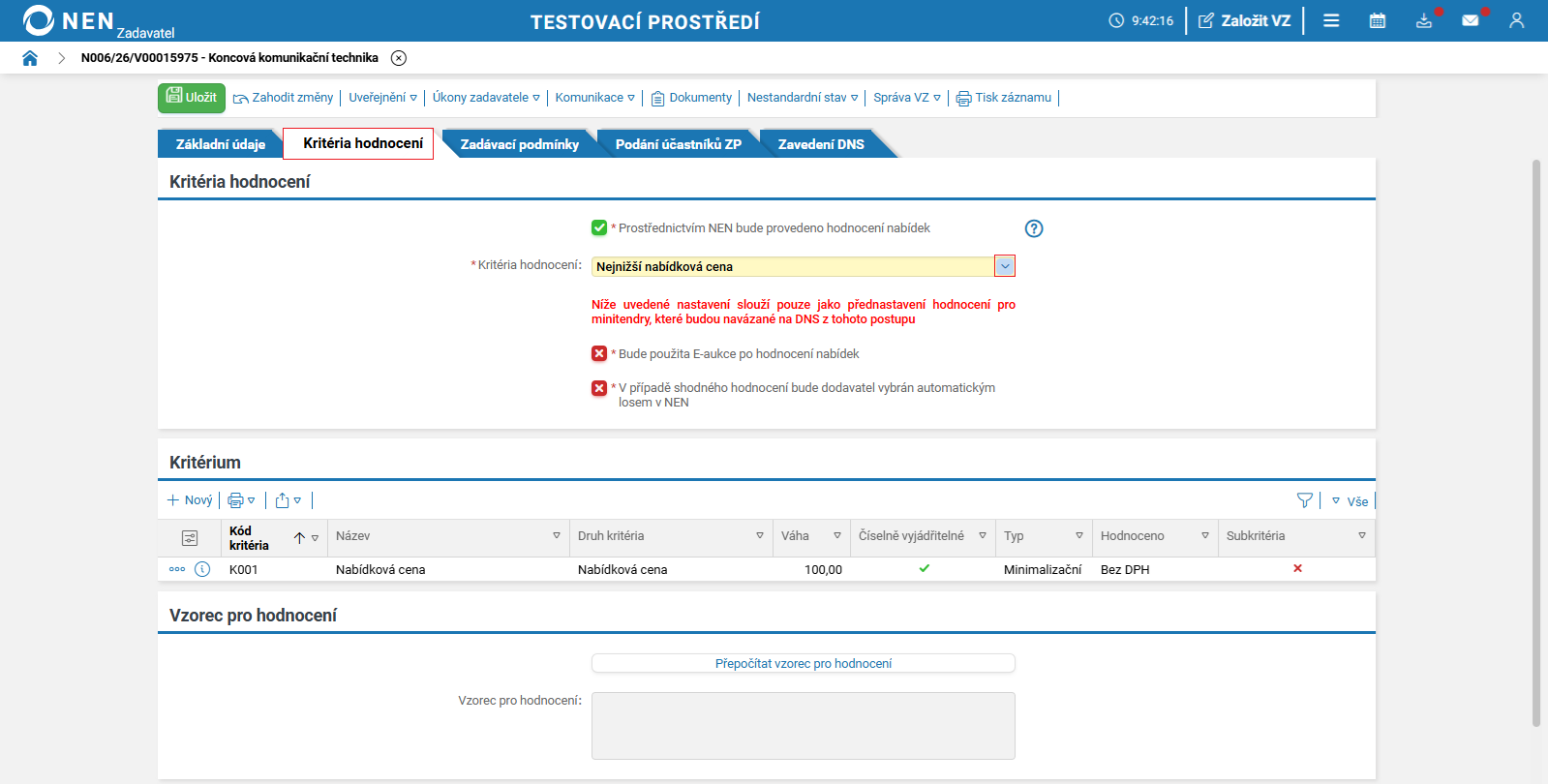Open the Vše view dropdown

(x=1350, y=501)
